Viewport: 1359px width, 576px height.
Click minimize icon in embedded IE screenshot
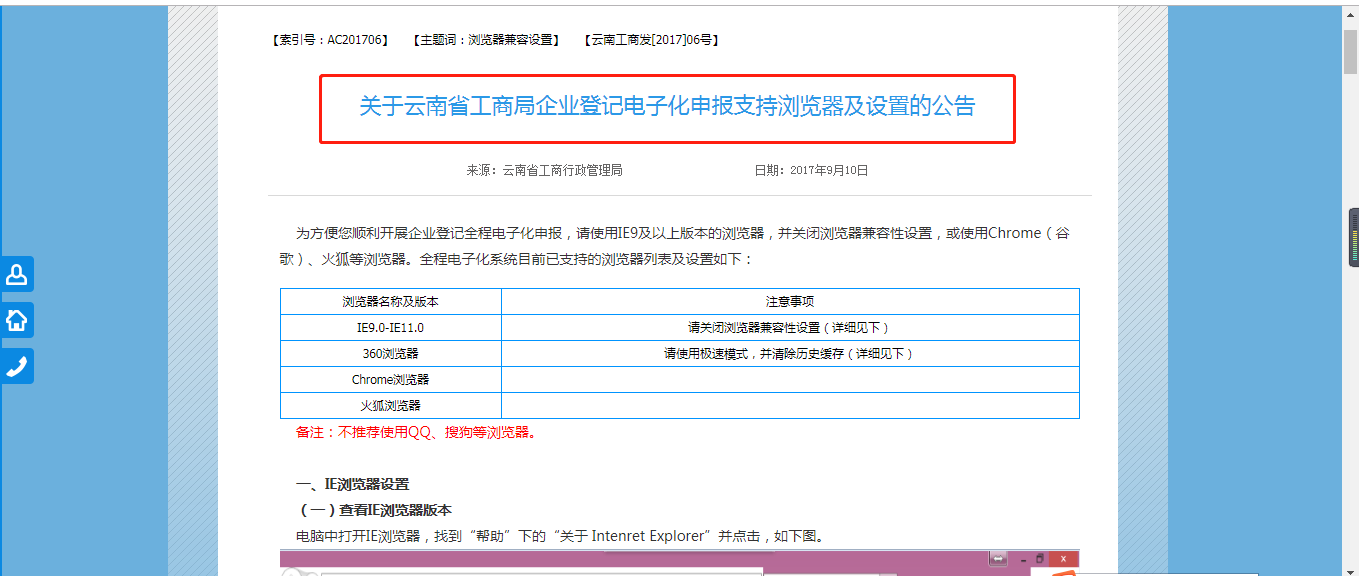click(x=1023, y=560)
